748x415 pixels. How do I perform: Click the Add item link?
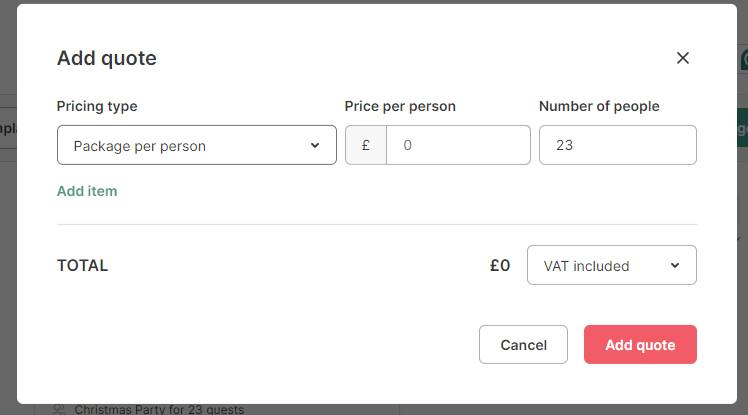tap(87, 191)
